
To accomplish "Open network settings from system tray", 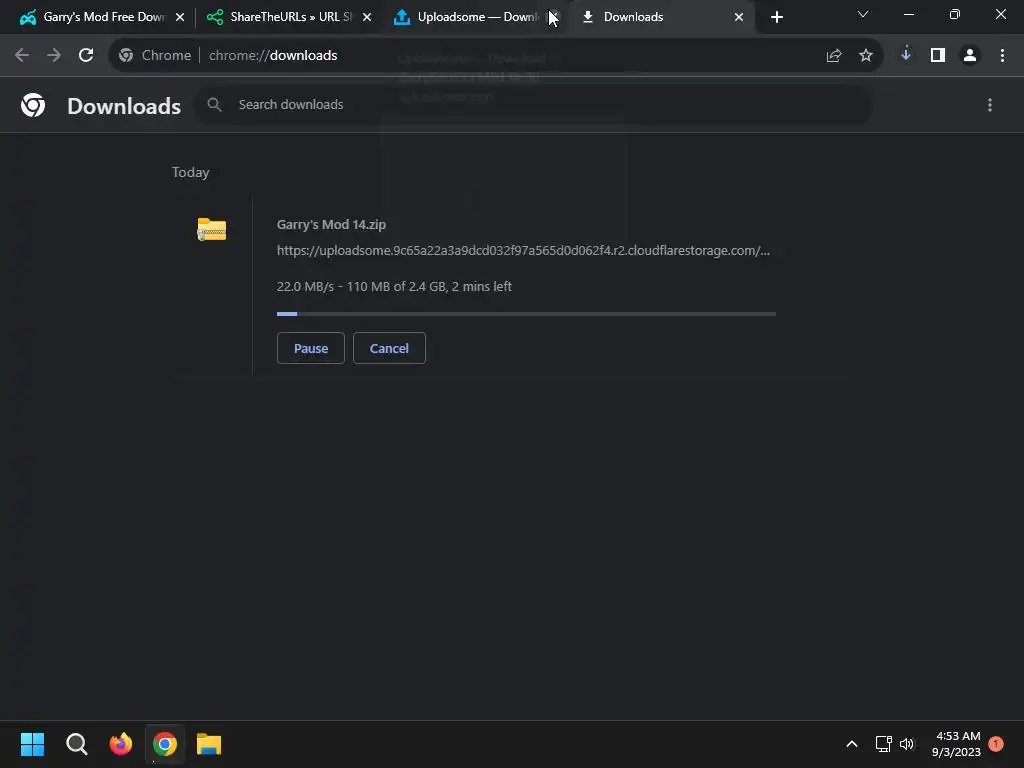I will (x=884, y=744).
